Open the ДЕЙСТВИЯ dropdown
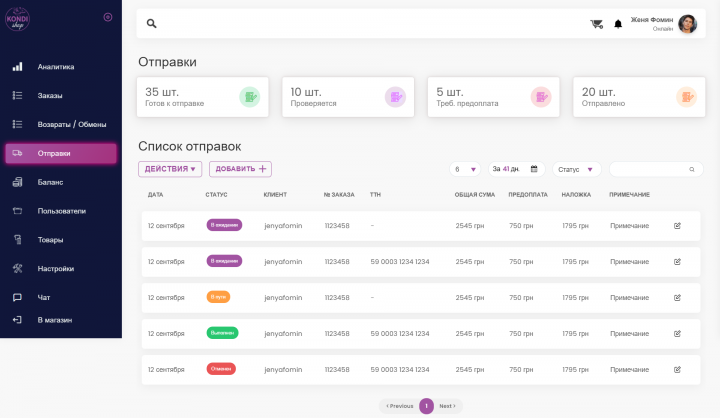 pyautogui.click(x=170, y=169)
